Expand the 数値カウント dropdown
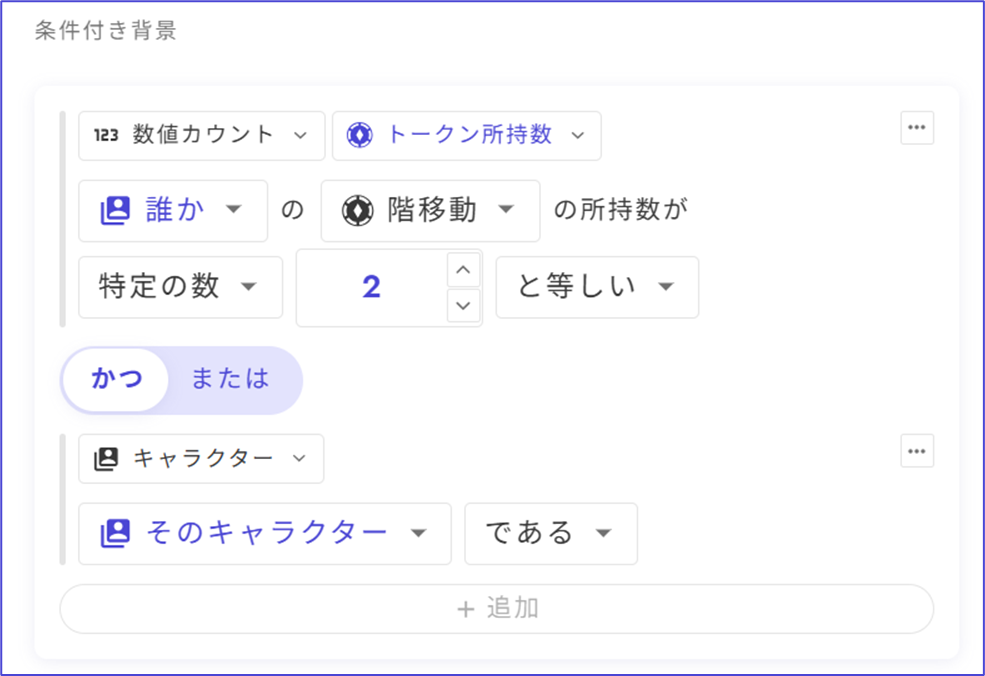The image size is (985, 676). [201, 135]
